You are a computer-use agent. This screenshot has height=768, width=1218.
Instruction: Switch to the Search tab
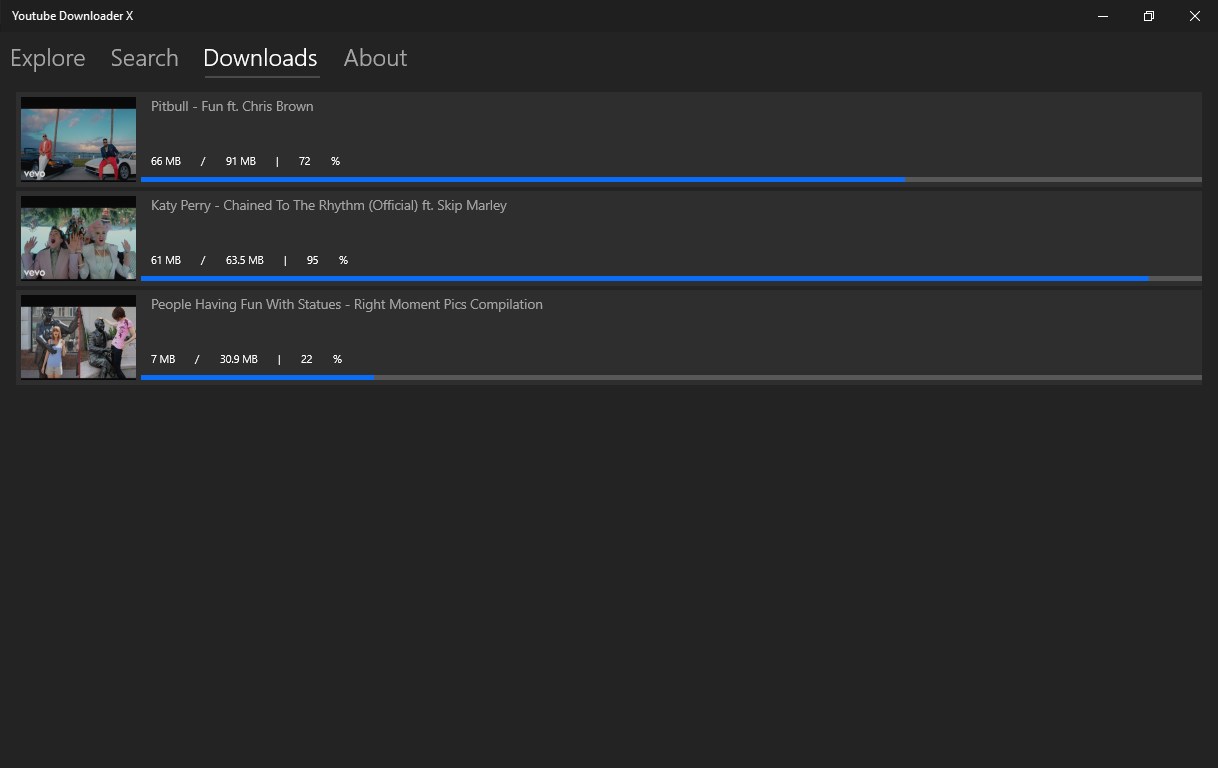(x=145, y=58)
